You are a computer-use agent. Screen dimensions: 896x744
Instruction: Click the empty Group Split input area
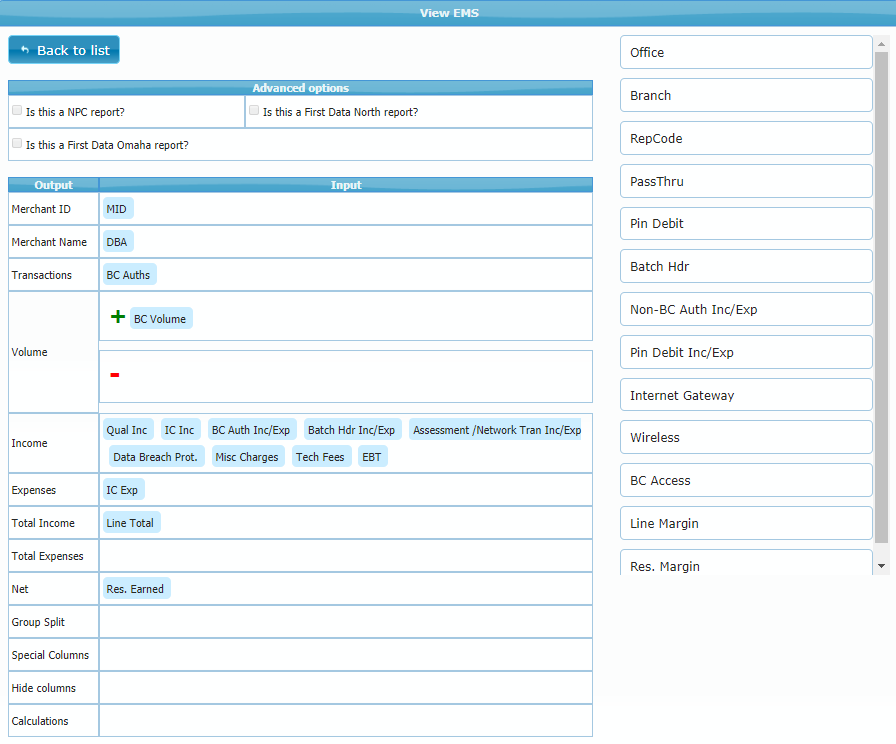[345, 622]
